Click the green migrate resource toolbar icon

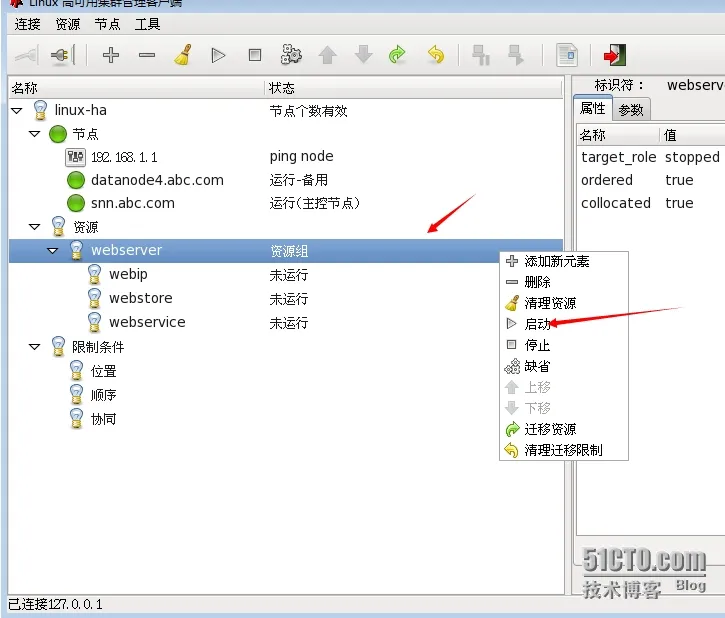[x=397, y=55]
